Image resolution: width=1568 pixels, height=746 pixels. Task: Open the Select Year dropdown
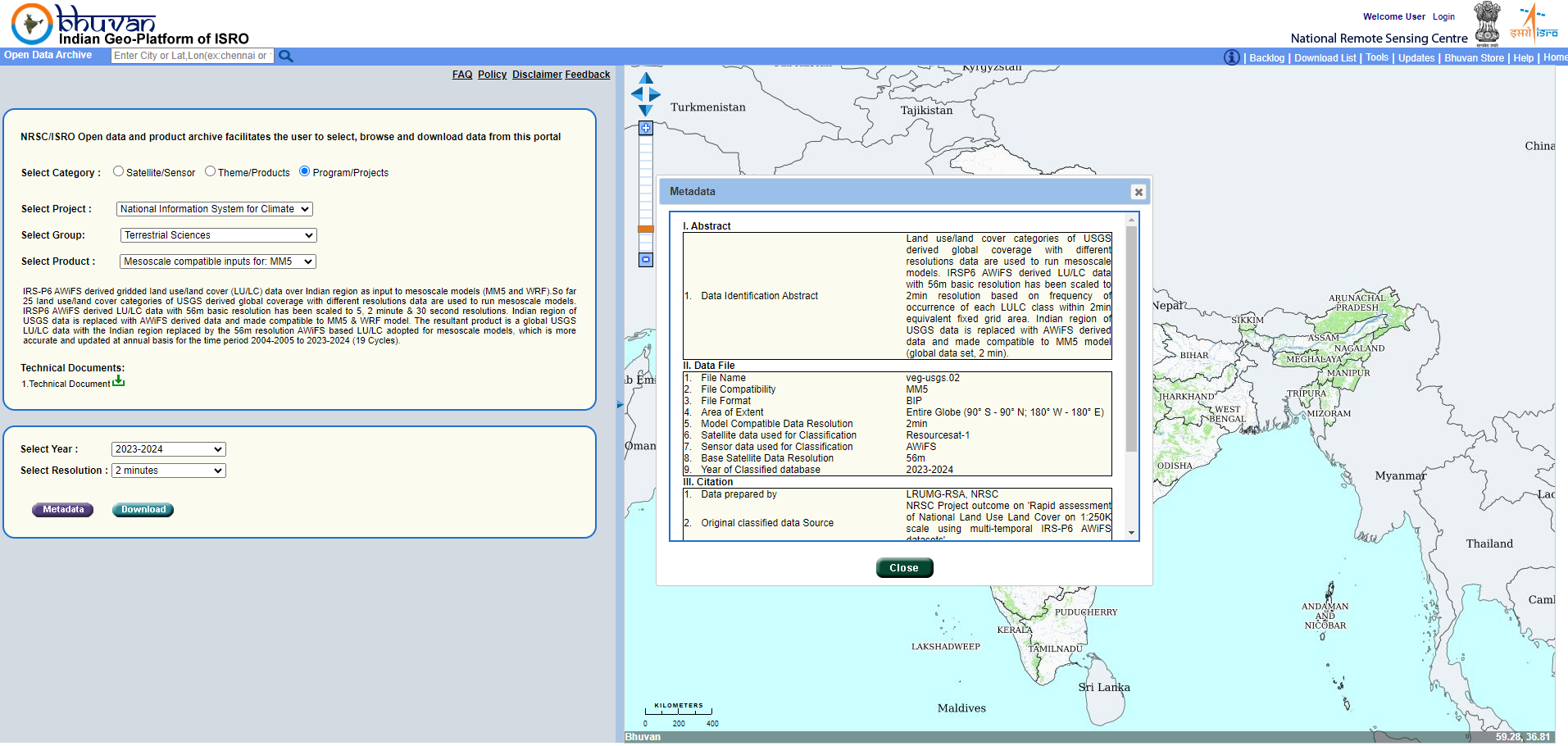[x=169, y=449]
